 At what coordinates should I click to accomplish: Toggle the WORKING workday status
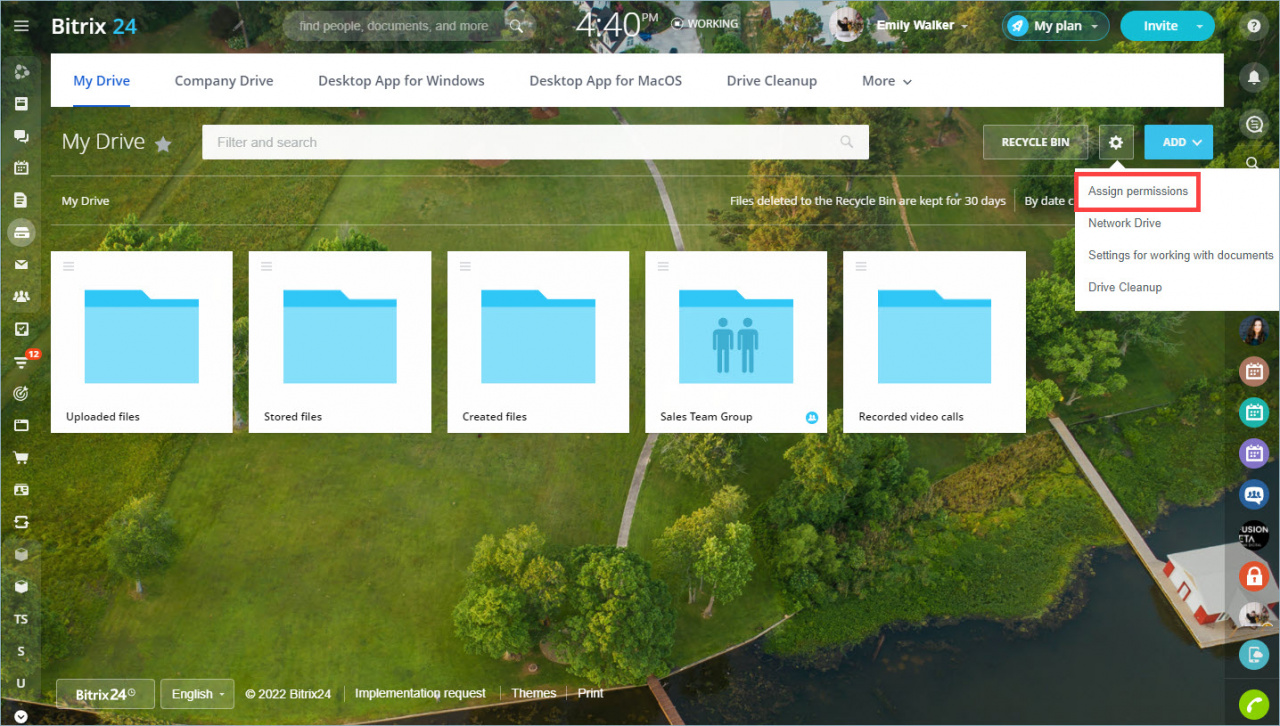705,23
